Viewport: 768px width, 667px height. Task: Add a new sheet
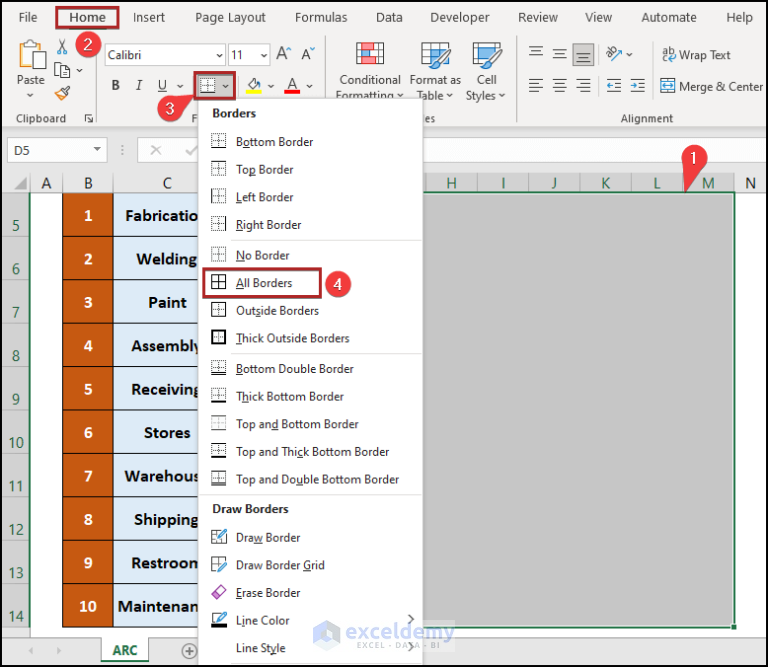[189, 651]
